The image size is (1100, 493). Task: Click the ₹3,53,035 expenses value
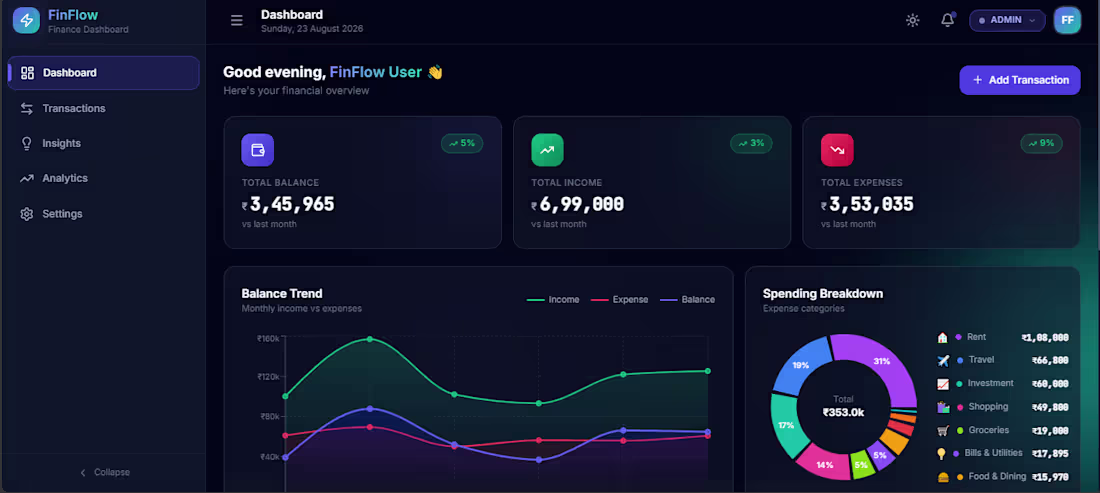tap(868, 204)
